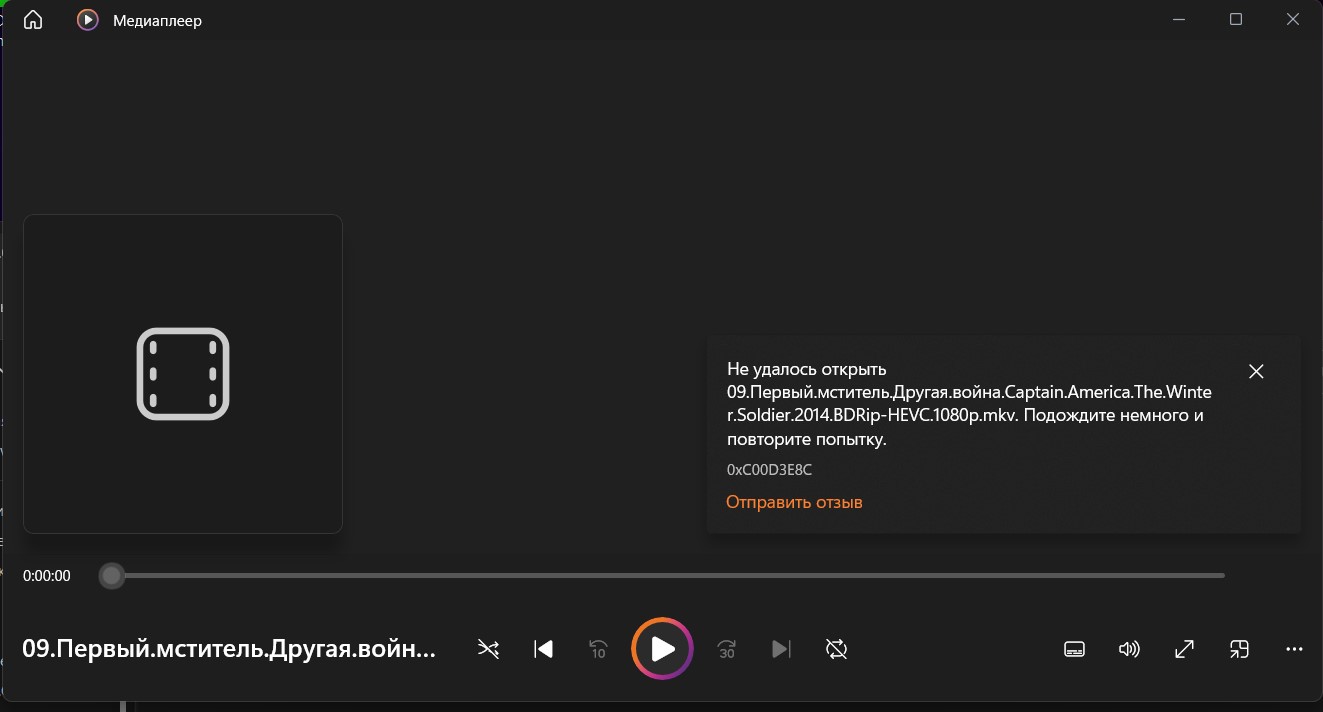Dismiss the error notification

tap(1256, 371)
